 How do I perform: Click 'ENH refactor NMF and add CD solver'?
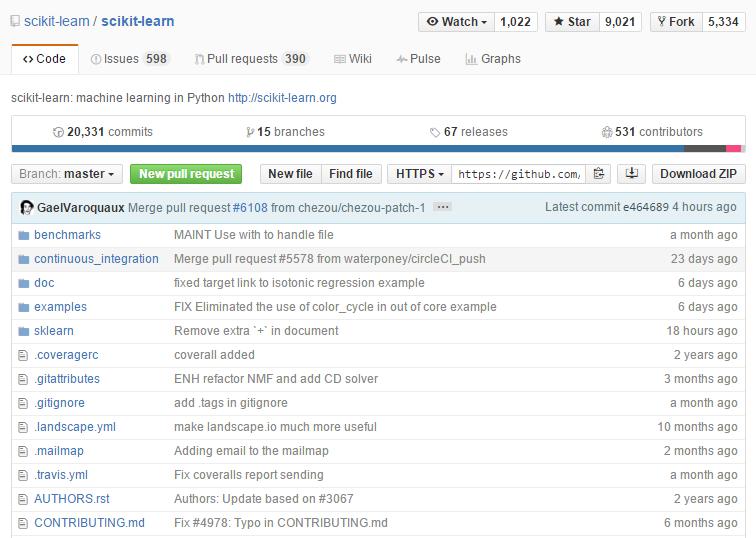point(276,379)
